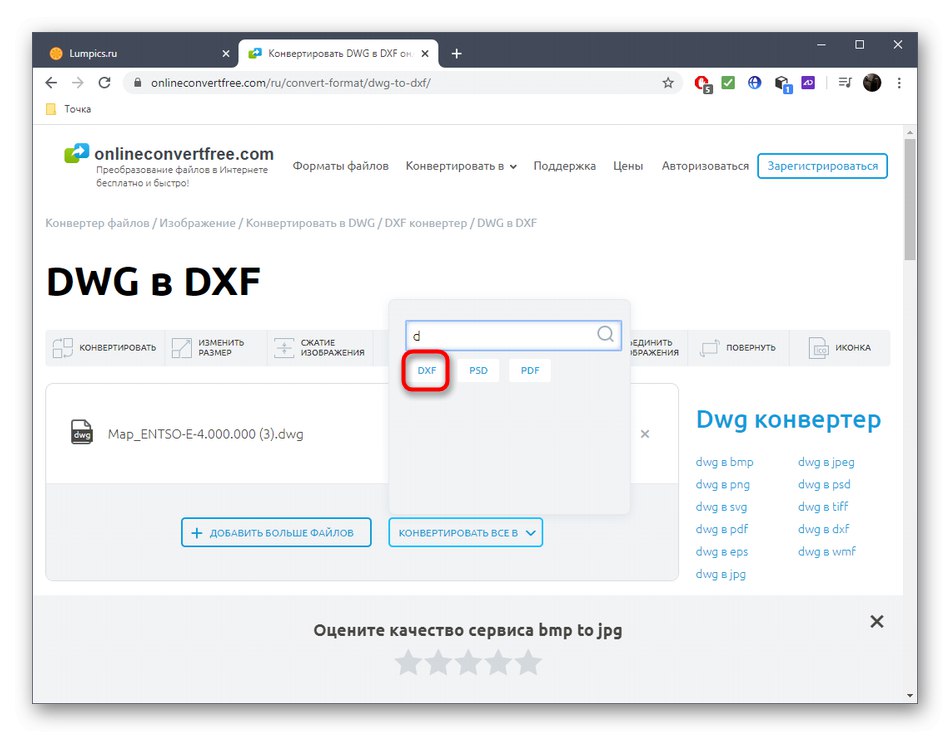
Task: Open dwg в psd link
Action: click(x=825, y=485)
